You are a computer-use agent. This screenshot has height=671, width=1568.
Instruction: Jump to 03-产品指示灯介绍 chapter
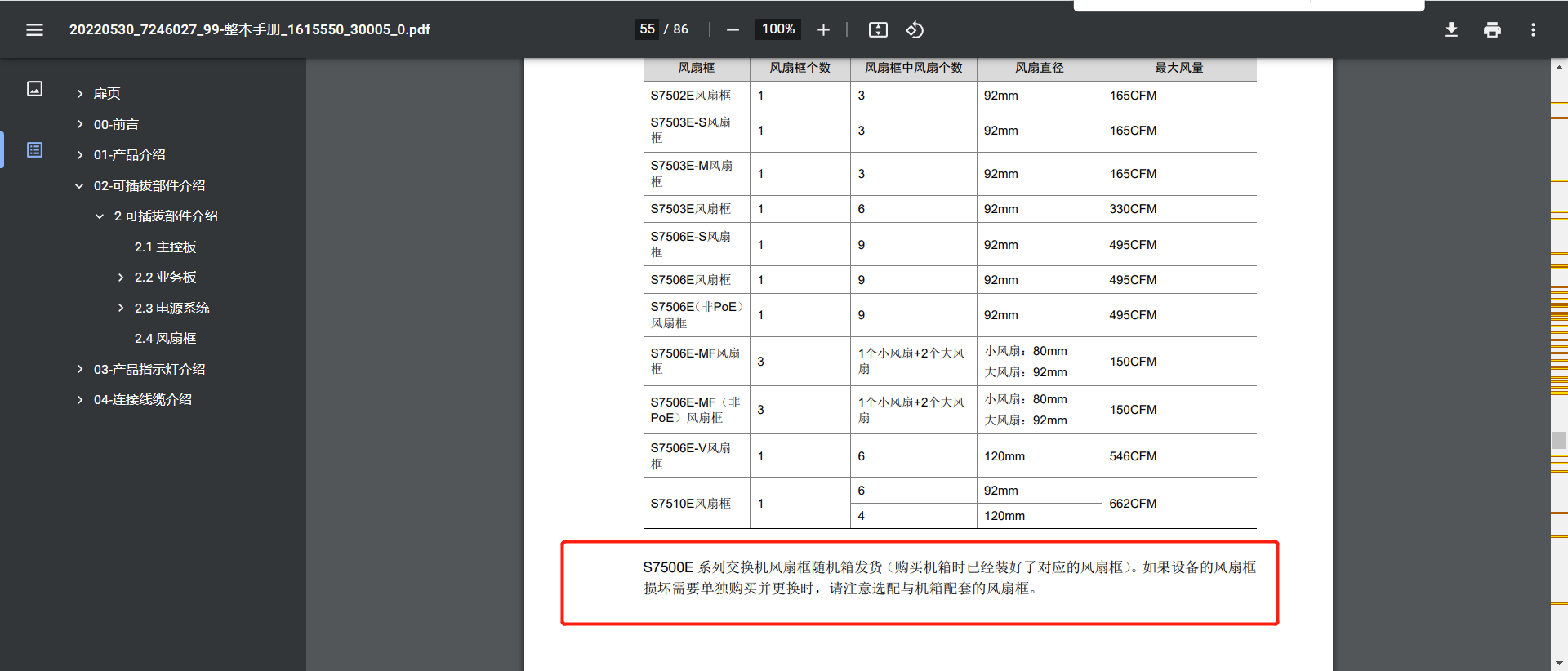tap(149, 369)
